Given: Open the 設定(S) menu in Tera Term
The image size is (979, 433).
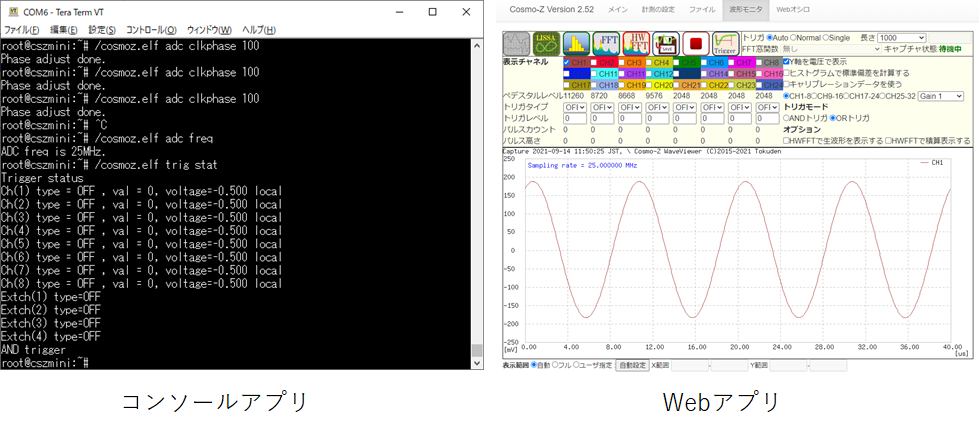Looking at the screenshot, I should coord(103,30).
